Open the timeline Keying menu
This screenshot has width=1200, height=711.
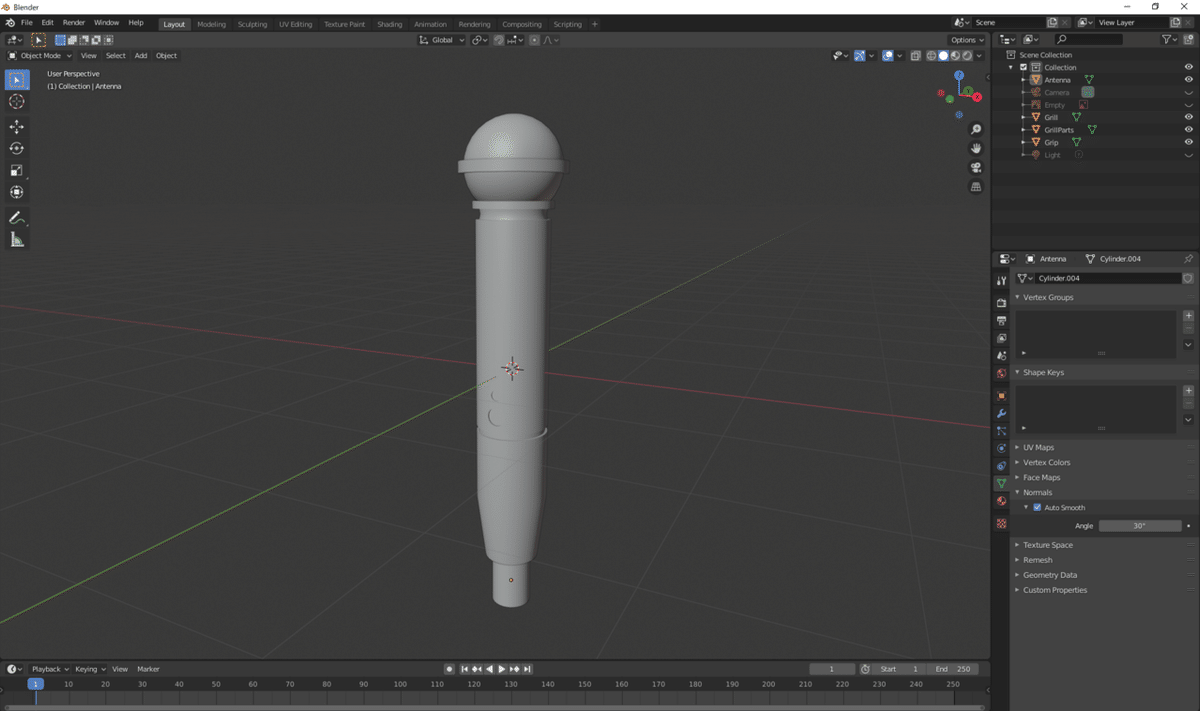pos(90,669)
